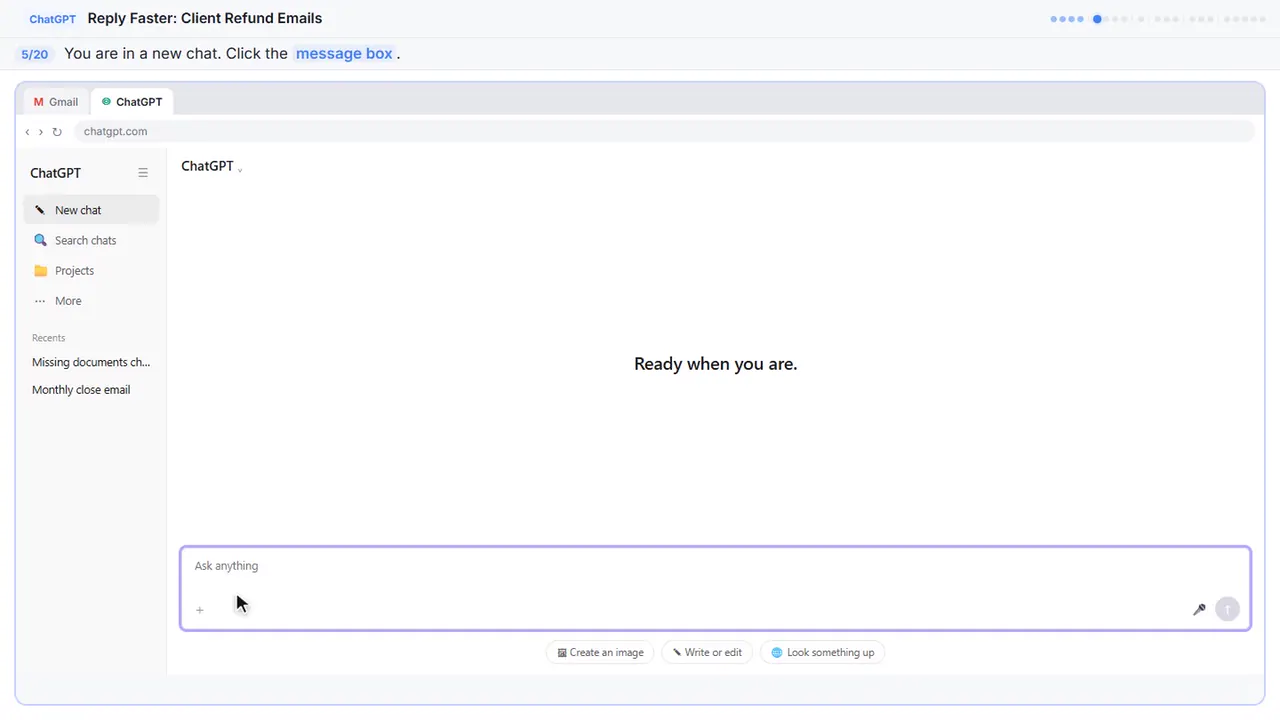
Task: Open the ChatGPT model selector dropdown
Action: tap(212, 166)
